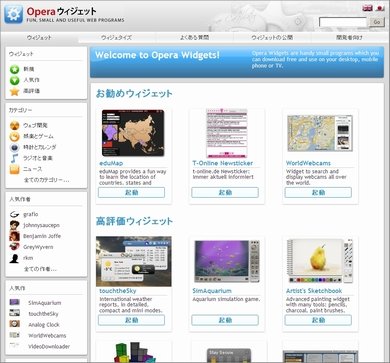The height and width of the screenshot is (363, 390).
Task: Click the Analog Clock icon in the popular list
Action: pos(14,324)
